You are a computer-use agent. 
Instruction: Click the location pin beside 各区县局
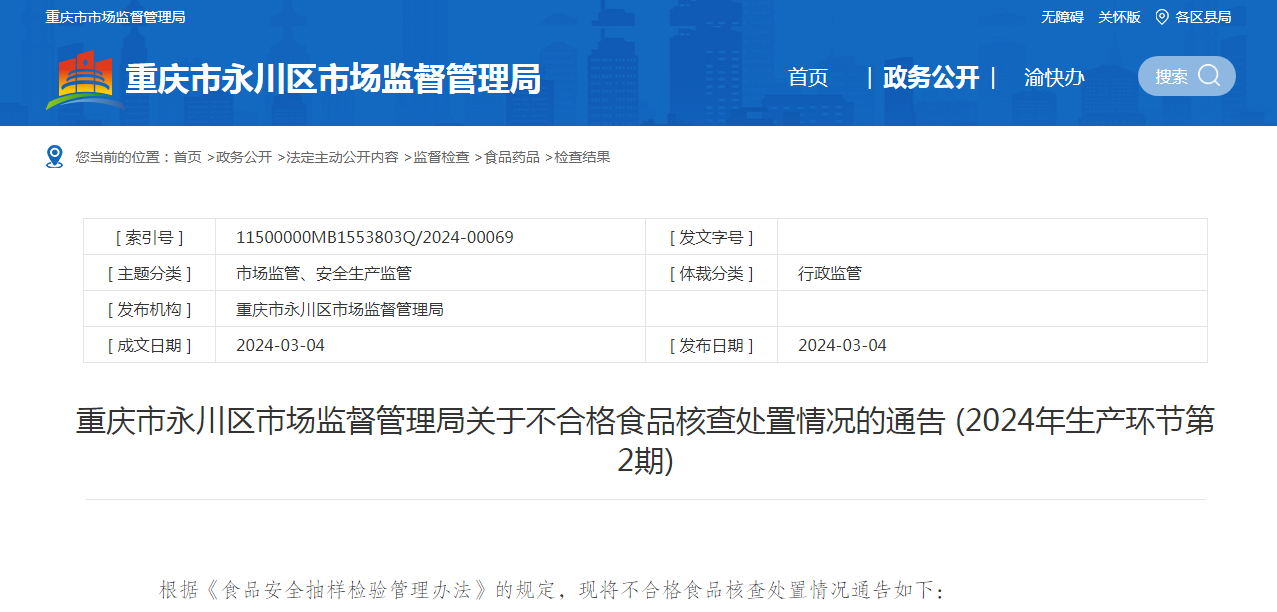tap(1161, 17)
